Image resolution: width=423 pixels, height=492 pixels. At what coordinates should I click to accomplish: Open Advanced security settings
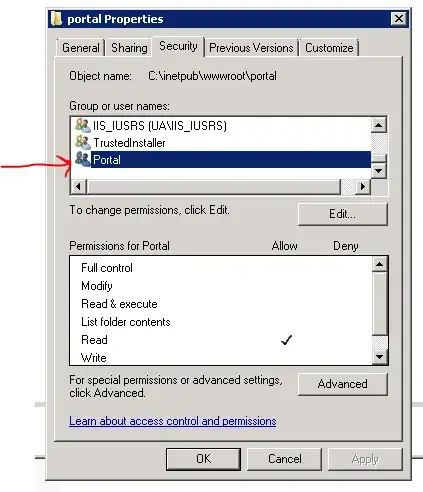point(343,384)
